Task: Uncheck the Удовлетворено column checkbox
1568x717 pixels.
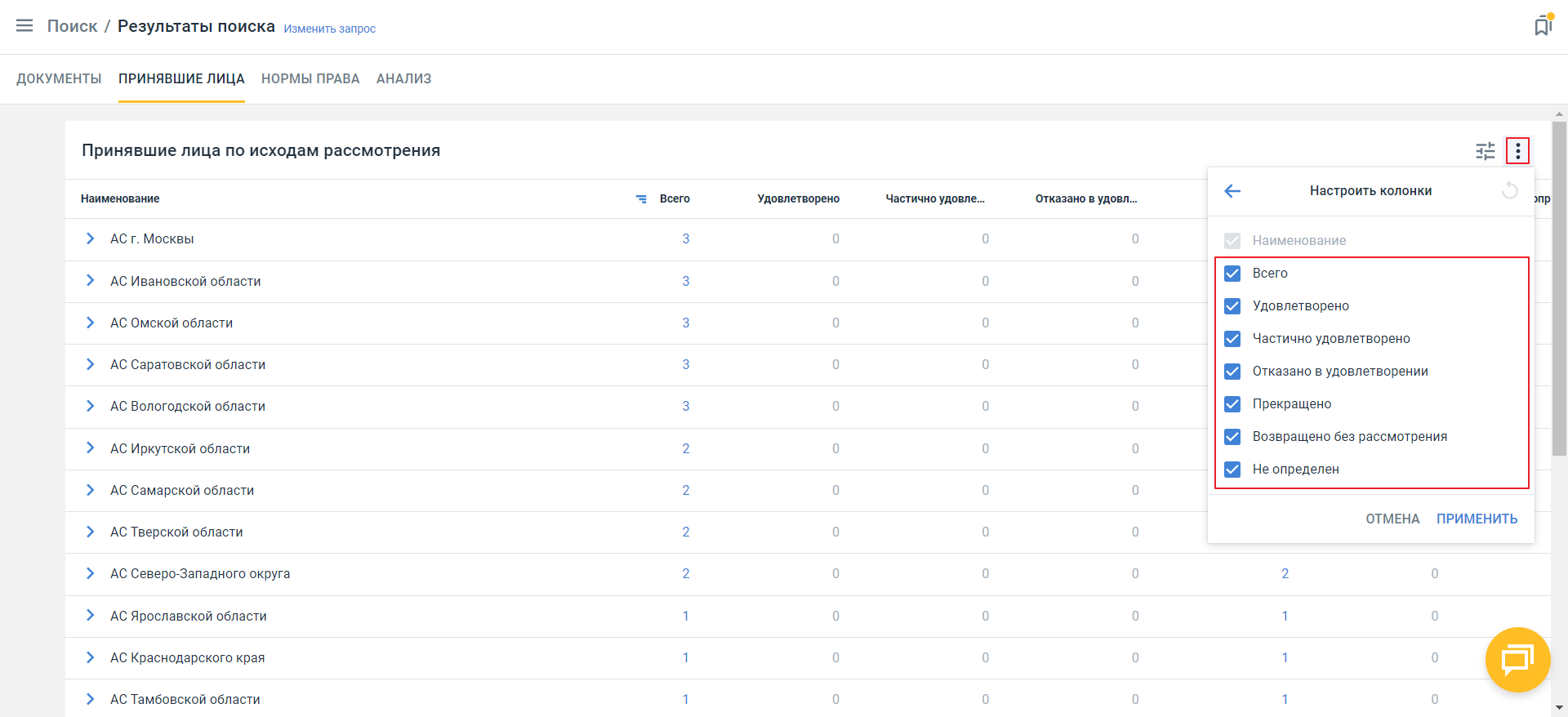Action: (1232, 306)
